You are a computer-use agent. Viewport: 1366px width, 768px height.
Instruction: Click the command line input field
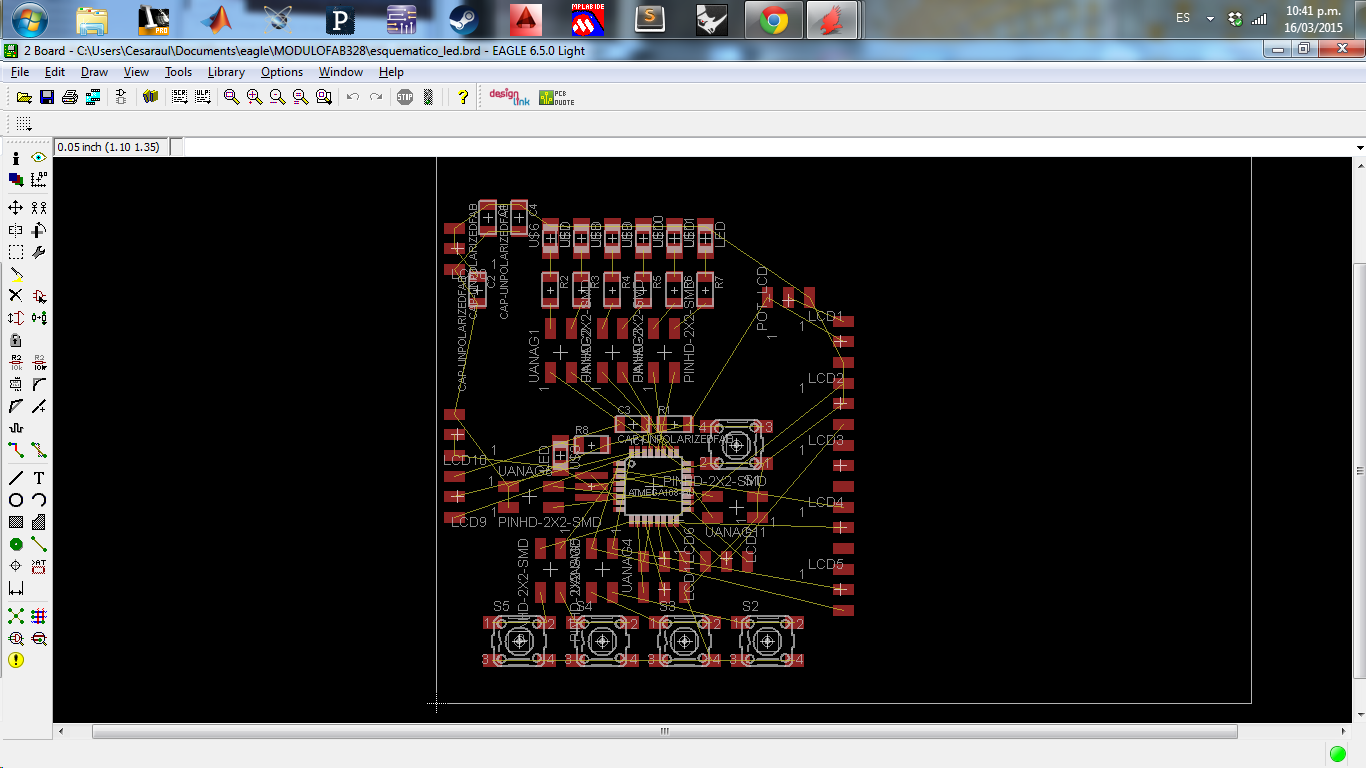coord(768,147)
